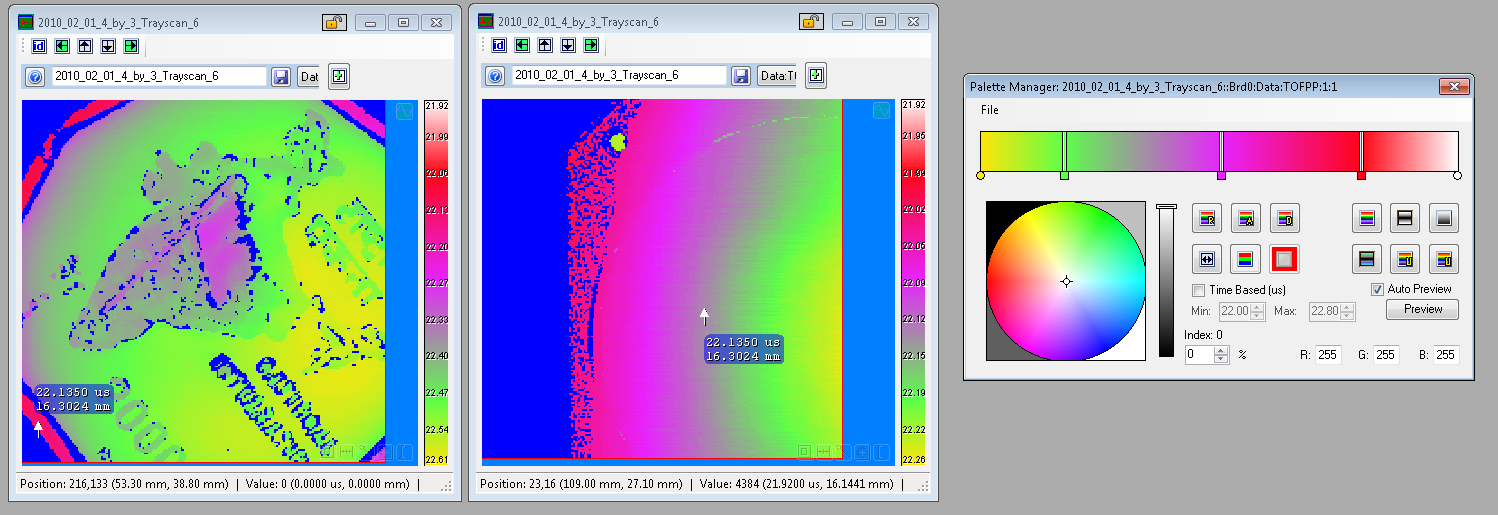This screenshot has width=1498, height=515.
Task: Click the Preview button
Action: coord(1422,309)
